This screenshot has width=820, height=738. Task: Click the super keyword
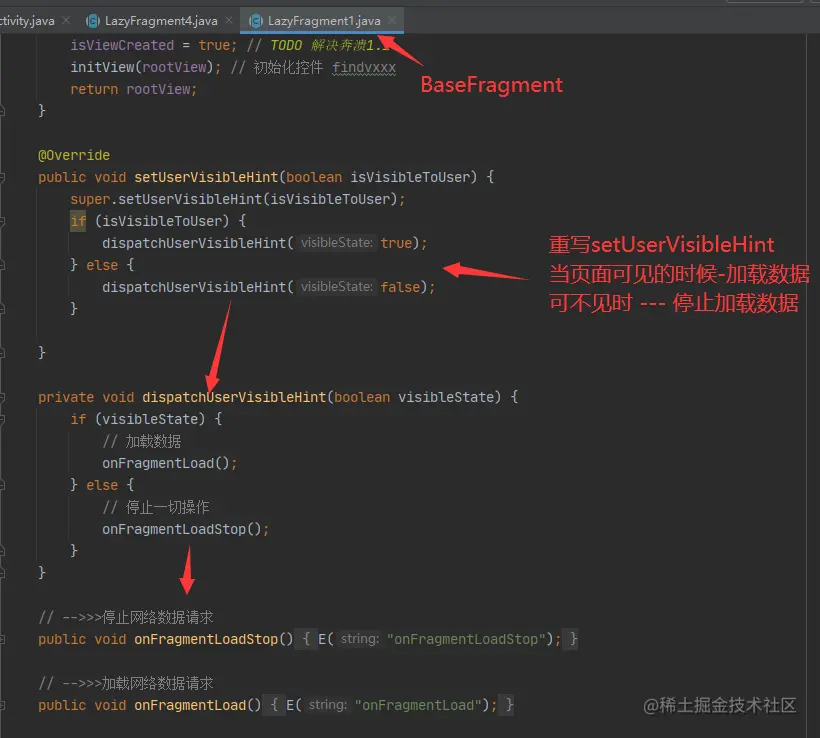pos(90,199)
